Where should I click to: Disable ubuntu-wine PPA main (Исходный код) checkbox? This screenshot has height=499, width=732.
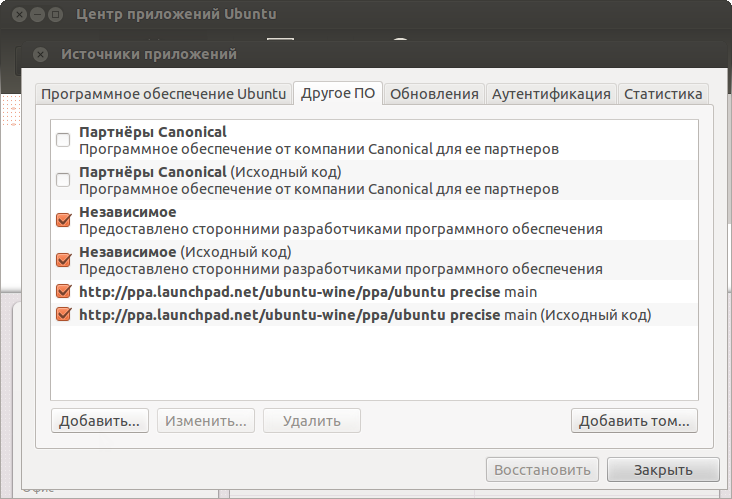click(x=63, y=315)
